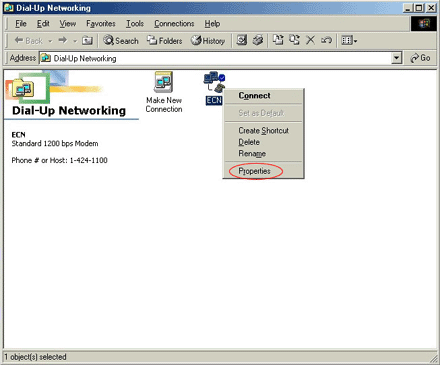
Task: Open the Tools menu
Action: tap(135, 24)
